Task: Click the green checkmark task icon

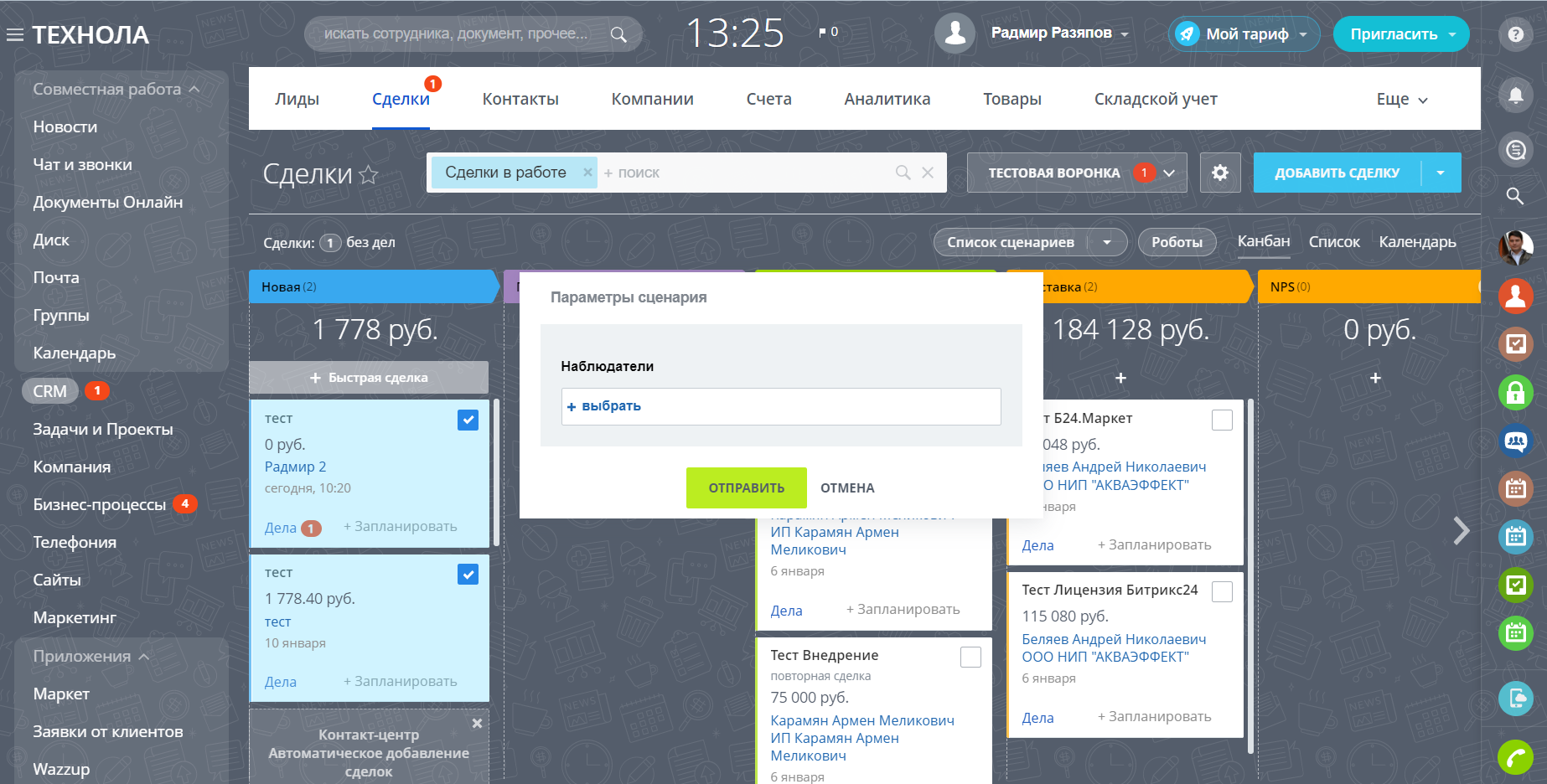Action: [x=1516, y=585]
